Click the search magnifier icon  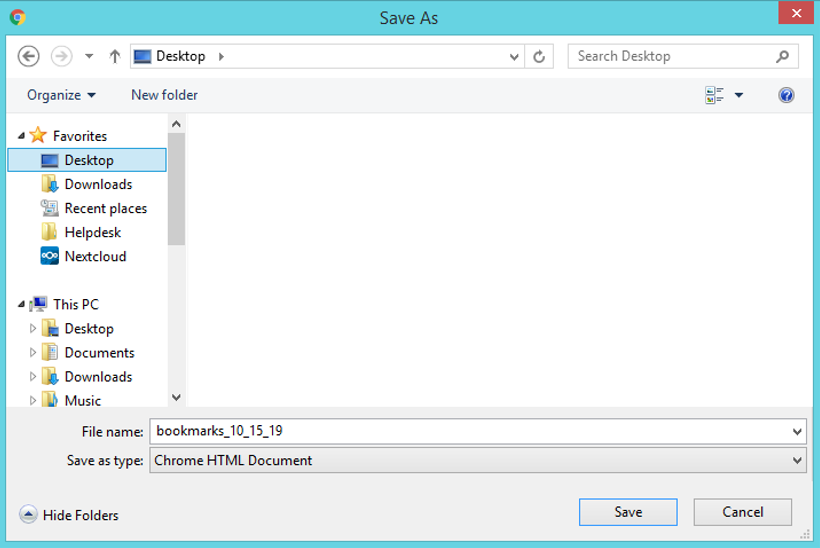pyautogui.click(x=782, y=56)
